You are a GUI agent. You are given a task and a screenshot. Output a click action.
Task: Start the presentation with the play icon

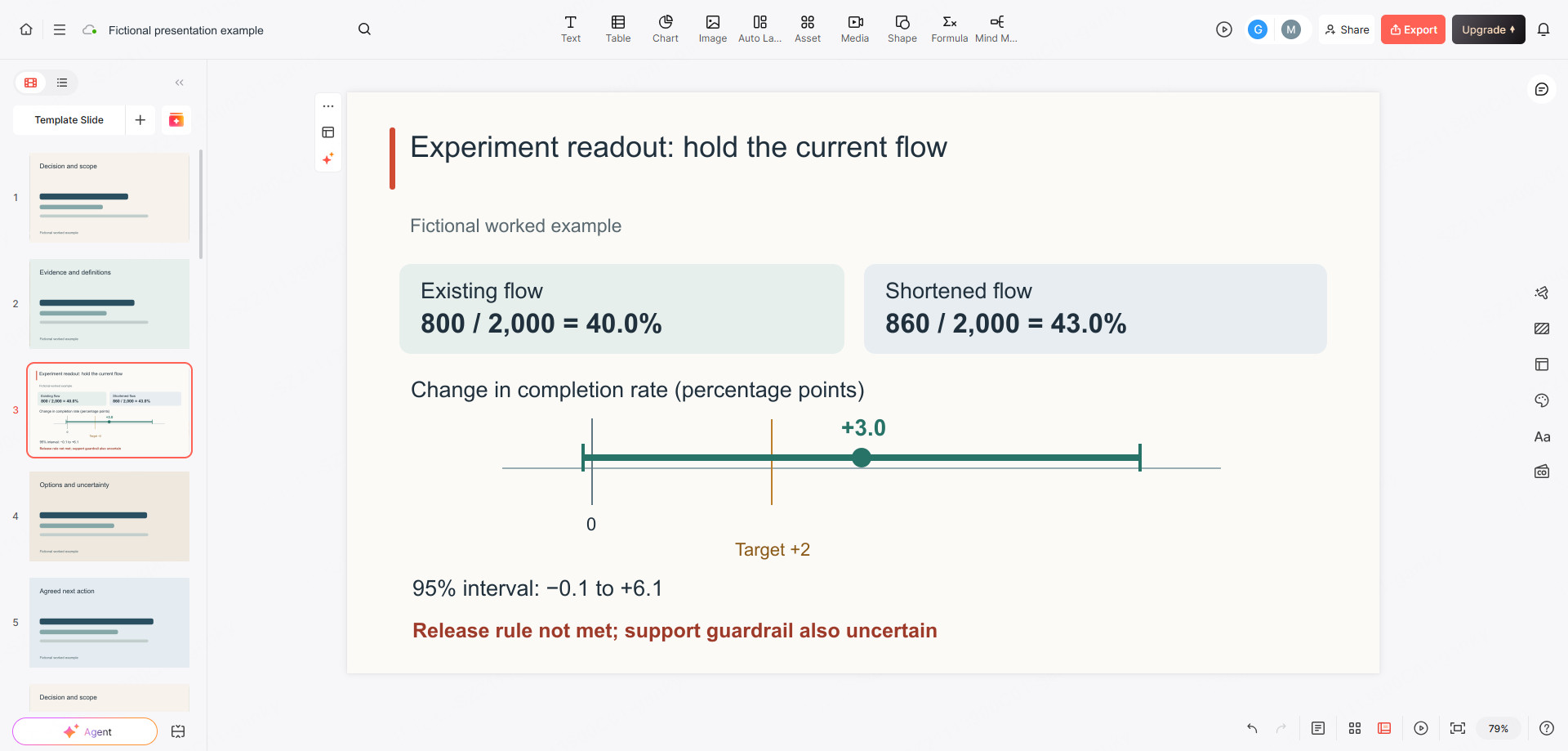click(1223, 29)
